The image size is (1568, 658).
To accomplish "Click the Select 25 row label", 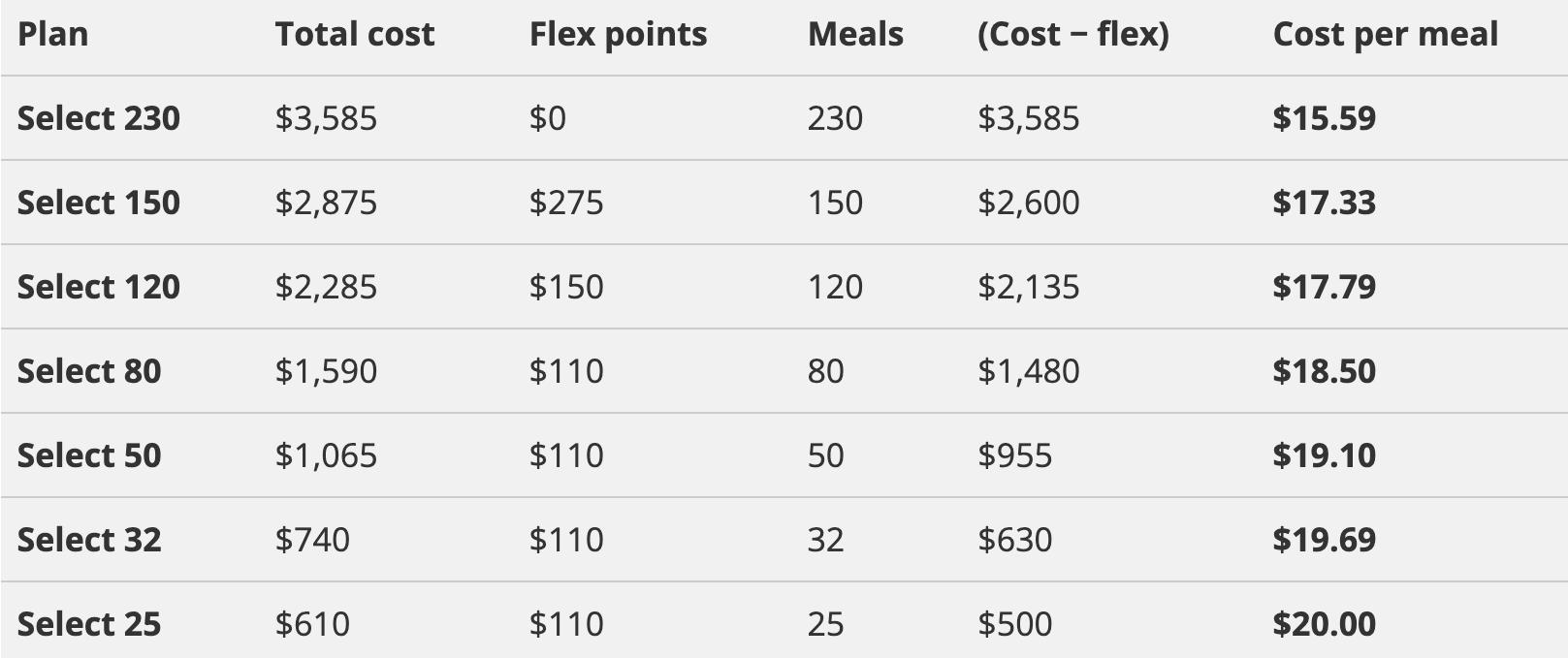I will [x=89, y=624].
